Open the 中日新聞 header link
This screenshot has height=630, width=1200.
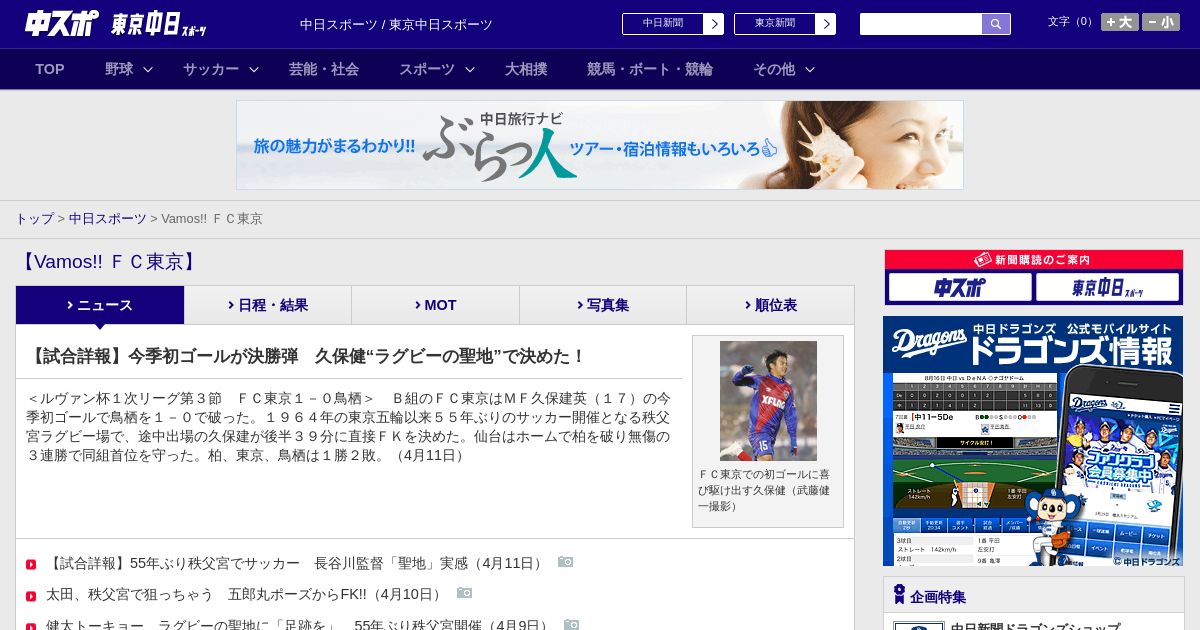pos(673,24)
